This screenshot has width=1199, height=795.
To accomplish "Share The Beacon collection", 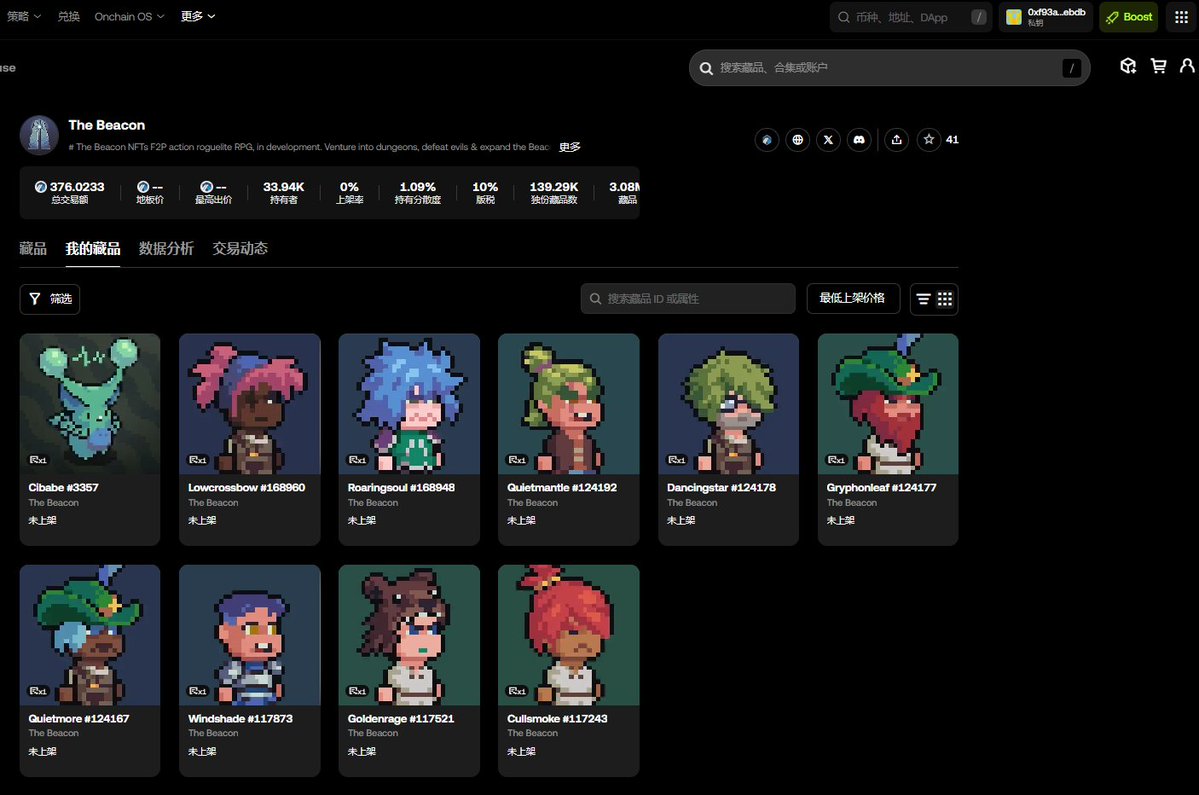I will (896, 139).
